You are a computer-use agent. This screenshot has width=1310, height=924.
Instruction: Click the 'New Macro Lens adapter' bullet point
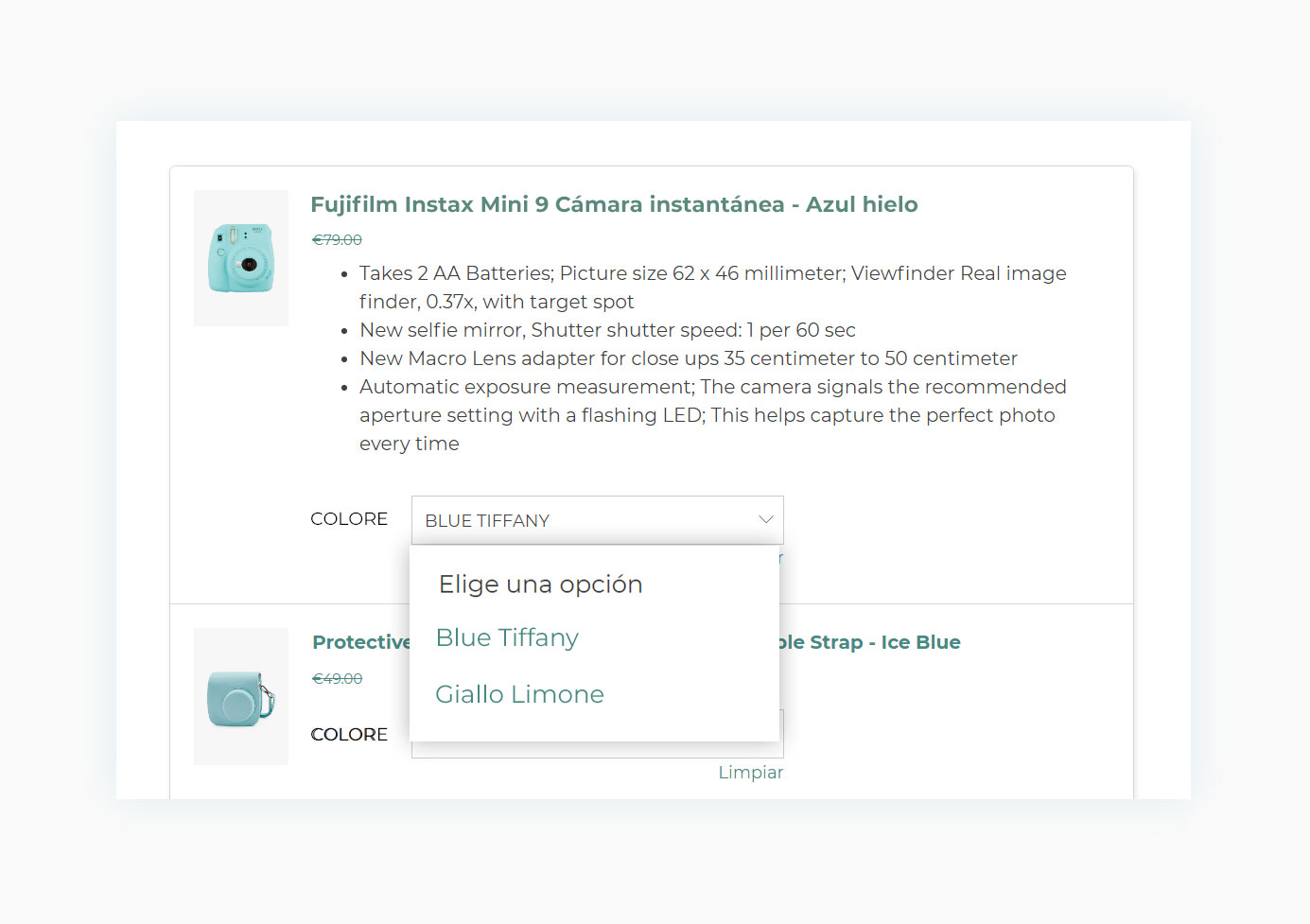[688, 358]
